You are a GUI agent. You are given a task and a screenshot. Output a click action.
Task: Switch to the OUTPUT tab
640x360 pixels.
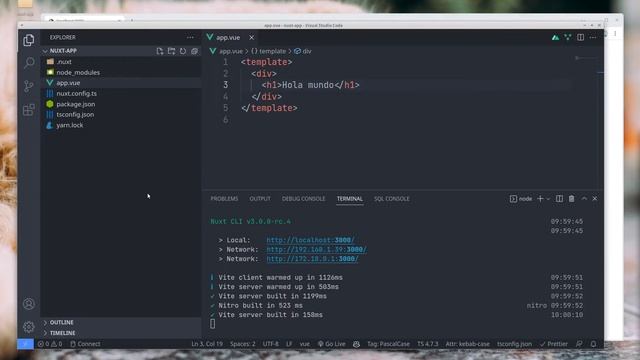coord(260,199)
